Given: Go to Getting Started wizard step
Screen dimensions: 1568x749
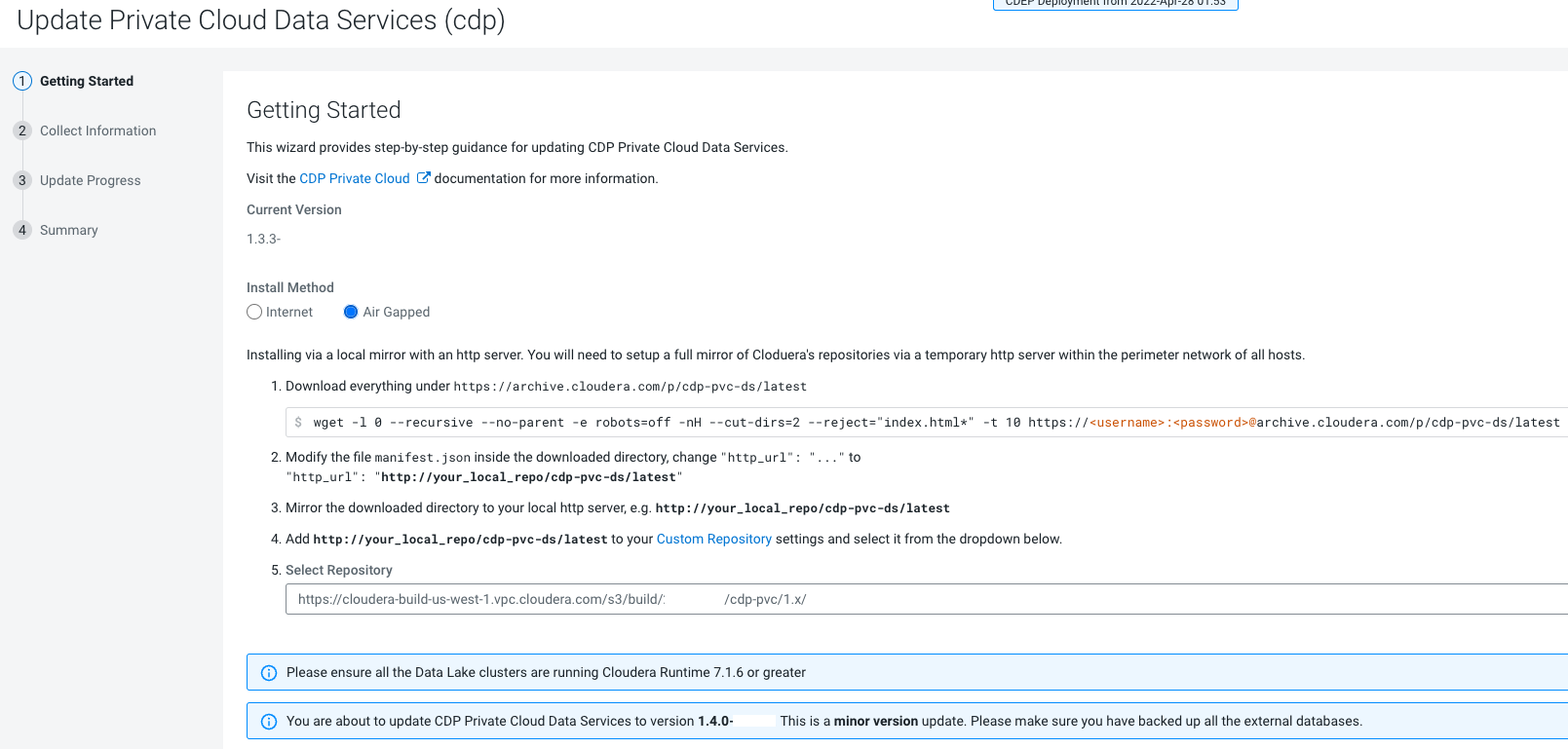Looking at the screenshot, I should [87, 81].
